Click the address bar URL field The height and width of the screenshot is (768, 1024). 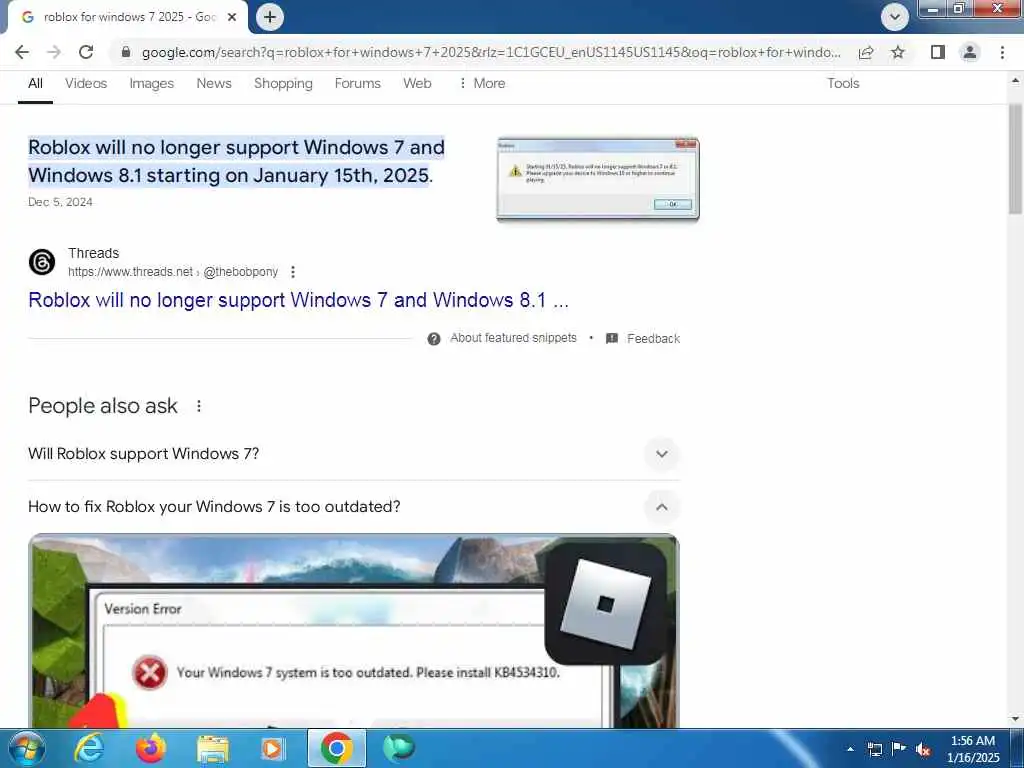[491, 52]
